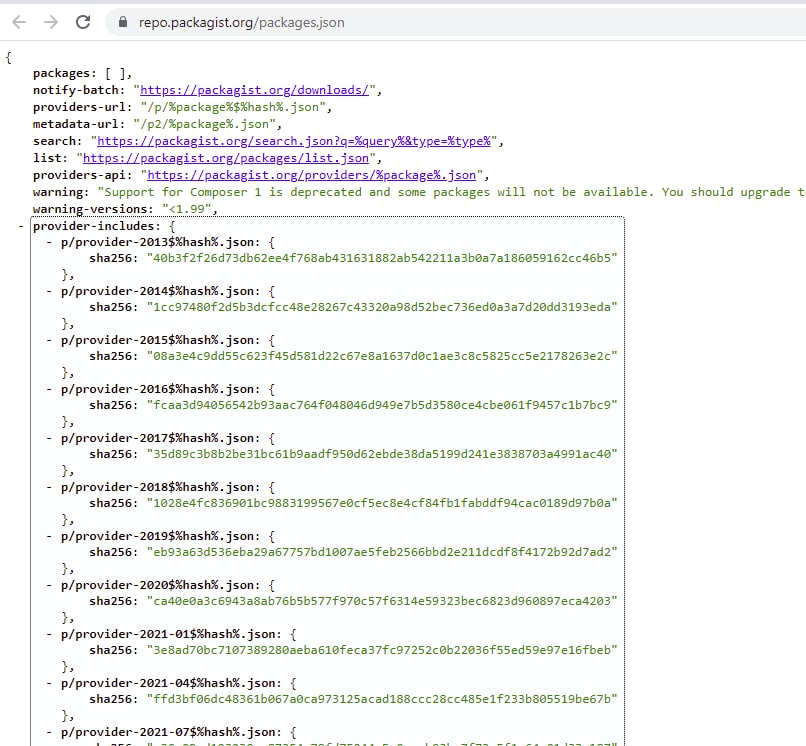Open the packages/list.json link
This screenshot has width=806, height=746.
(x=226, y=158)
